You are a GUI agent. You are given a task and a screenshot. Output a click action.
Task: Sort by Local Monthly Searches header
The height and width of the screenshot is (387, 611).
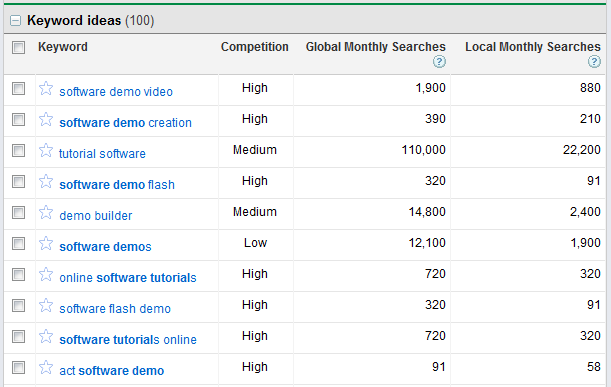[x=533, y=47]
